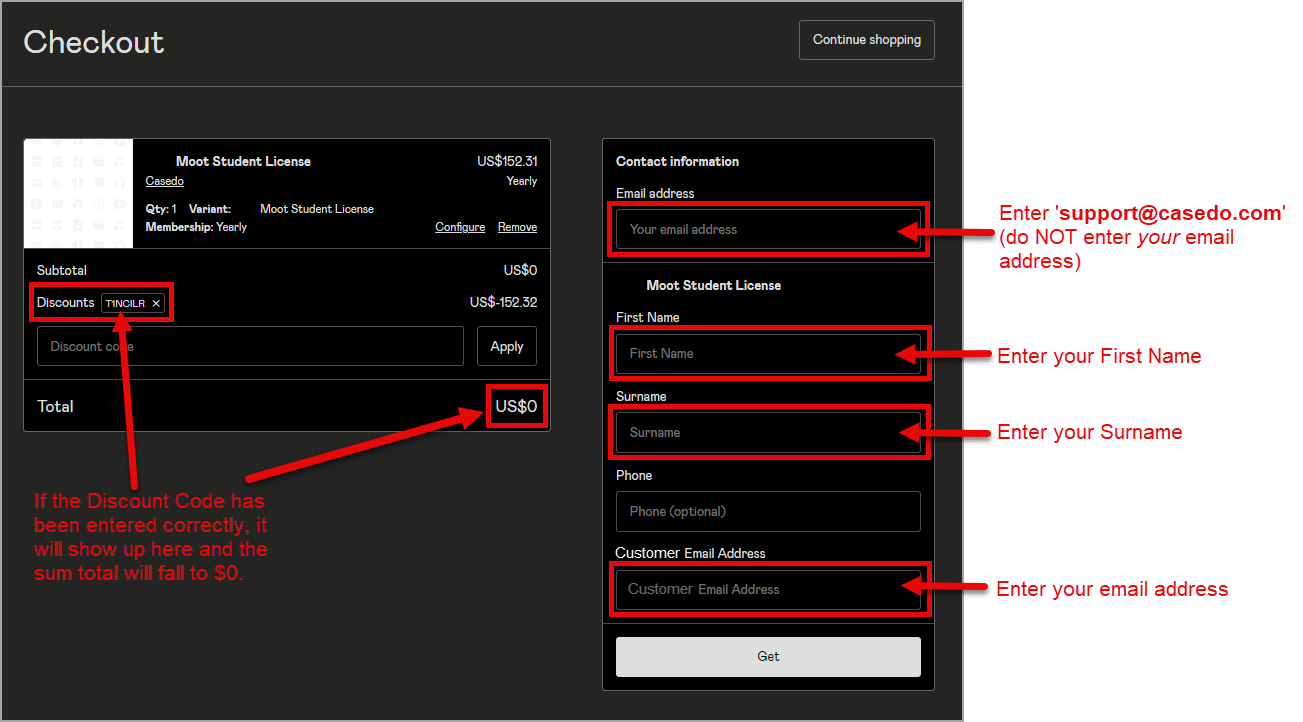Screen dimensions: 1303x722
Task: Click the Subtotal label
Action: (x=62, y=270)
